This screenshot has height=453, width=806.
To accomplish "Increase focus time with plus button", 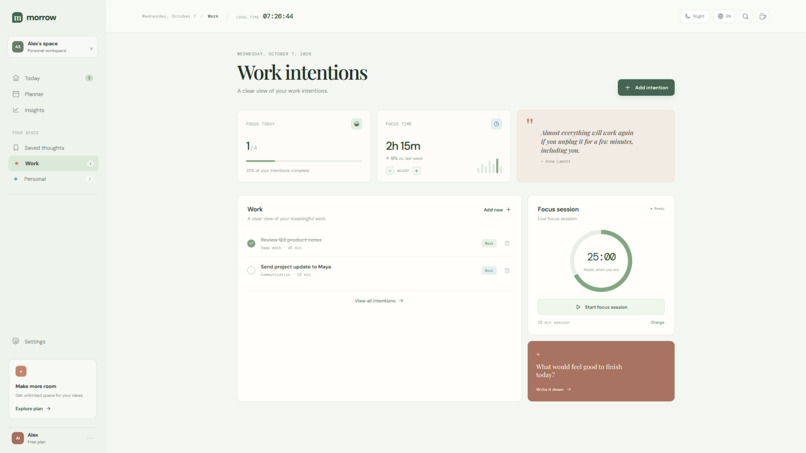I will 416,171.
